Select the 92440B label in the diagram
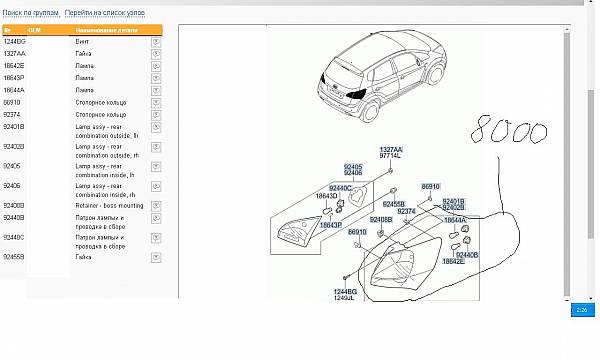 467,255
